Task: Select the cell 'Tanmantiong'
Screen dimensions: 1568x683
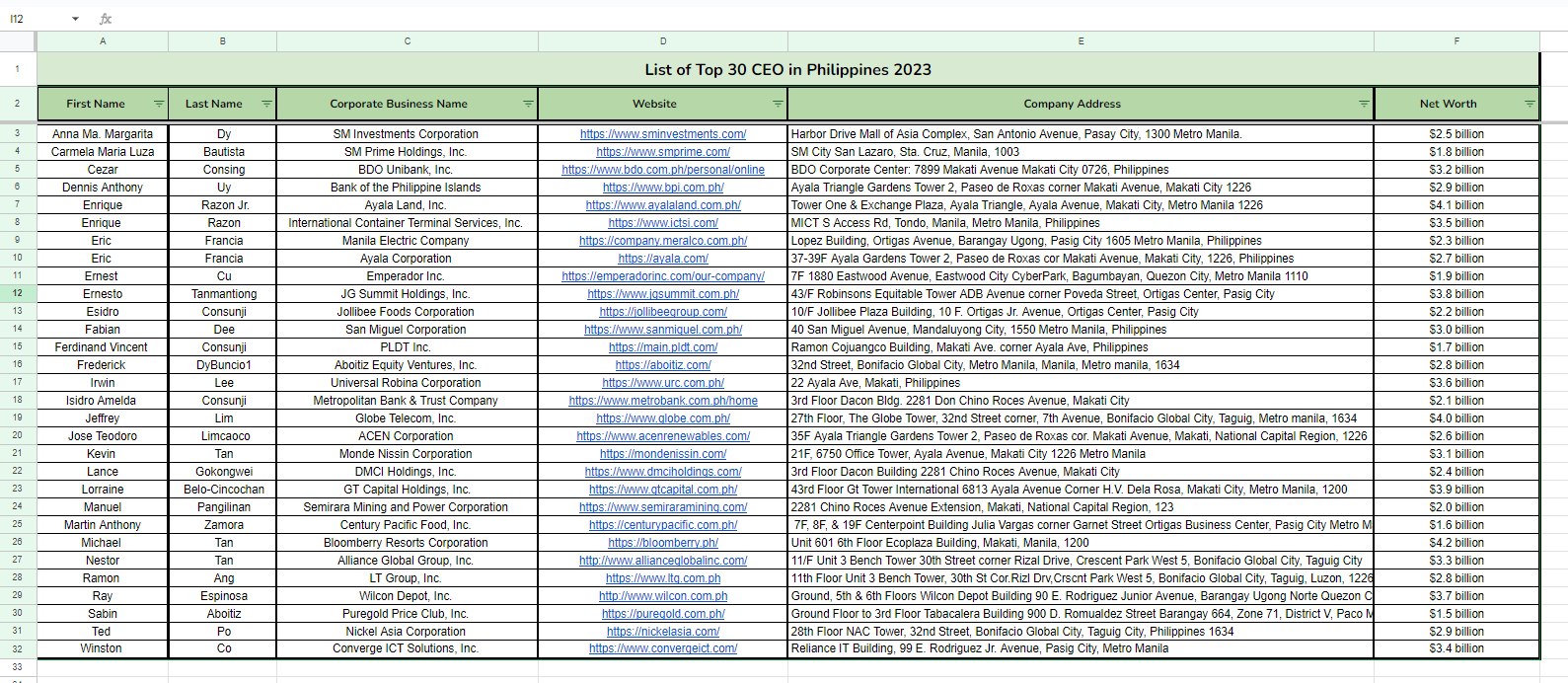Action: coord(224,294)
